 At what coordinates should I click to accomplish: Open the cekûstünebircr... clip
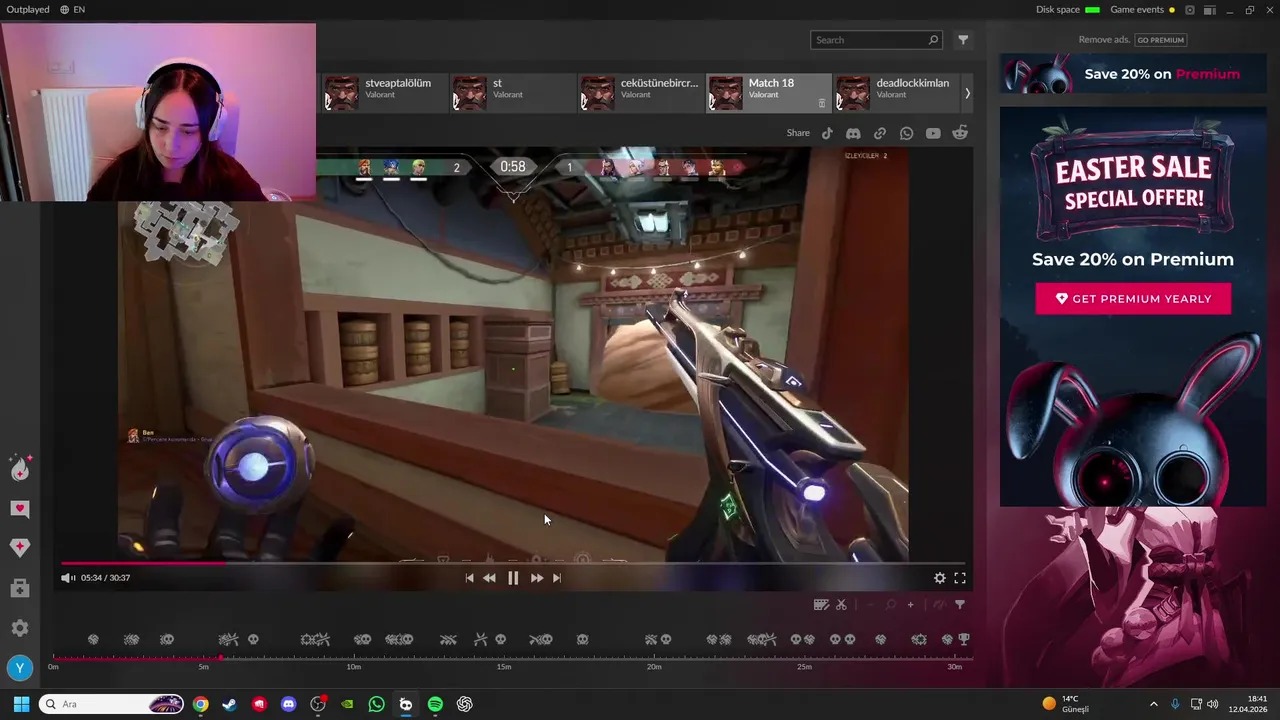click(639, 93)
